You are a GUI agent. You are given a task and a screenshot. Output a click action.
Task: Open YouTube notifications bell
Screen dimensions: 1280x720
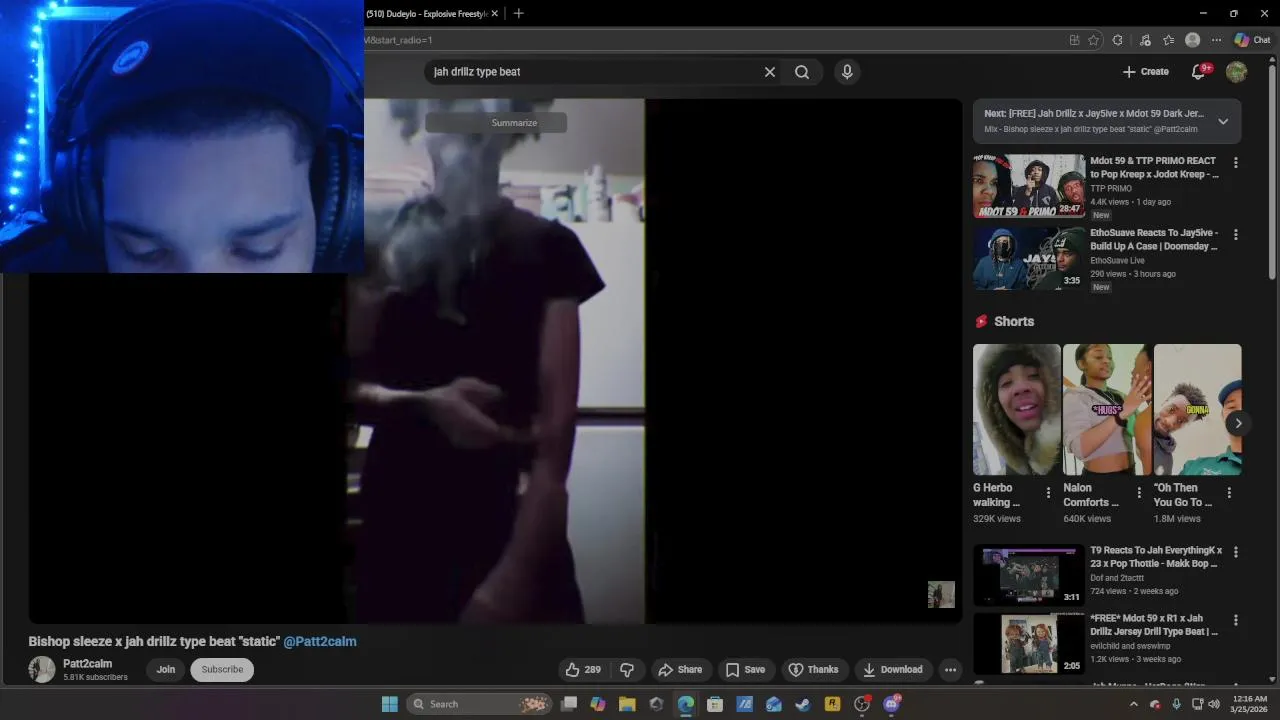coord(1198,72)
